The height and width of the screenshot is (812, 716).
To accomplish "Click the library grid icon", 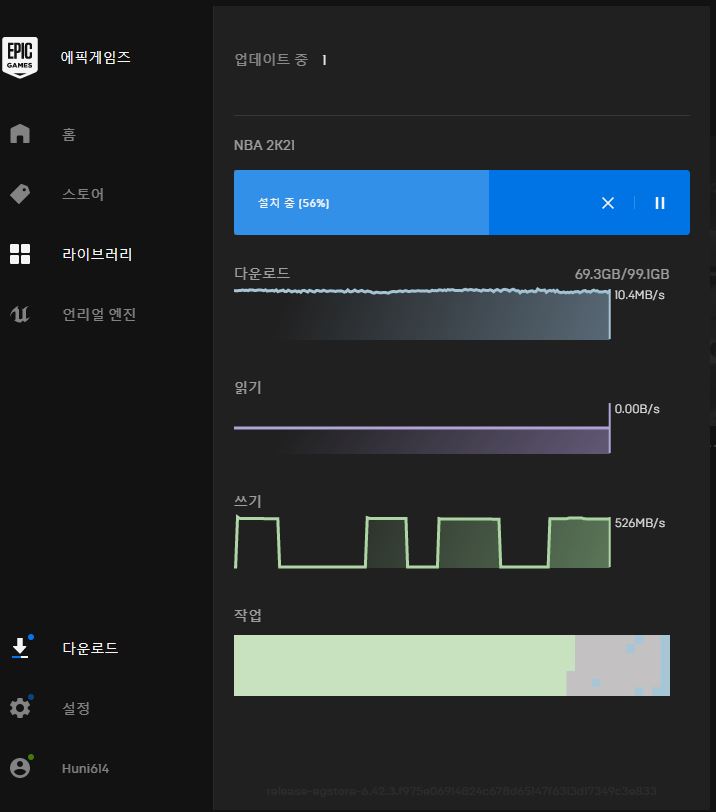I will click(x=20, y=254).
